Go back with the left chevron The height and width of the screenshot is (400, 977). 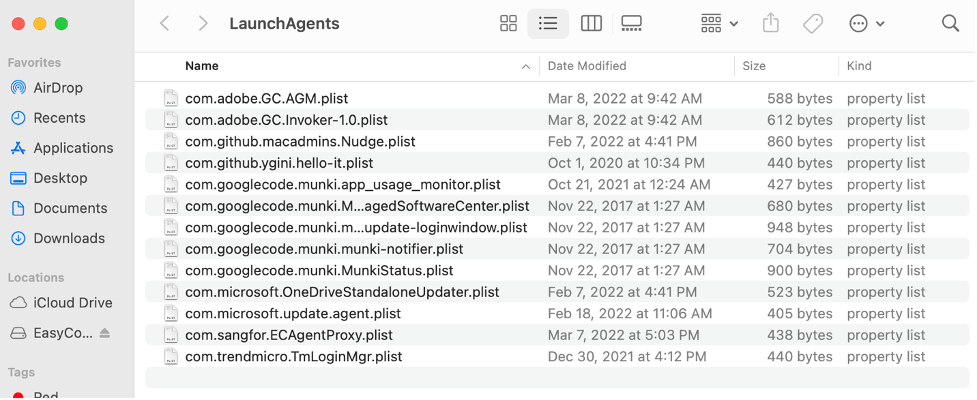(x=164, y=24)
